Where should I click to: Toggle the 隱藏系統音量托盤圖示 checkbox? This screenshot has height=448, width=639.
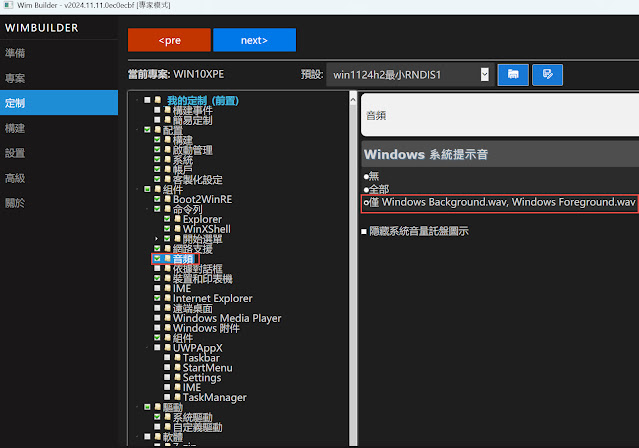364,232
